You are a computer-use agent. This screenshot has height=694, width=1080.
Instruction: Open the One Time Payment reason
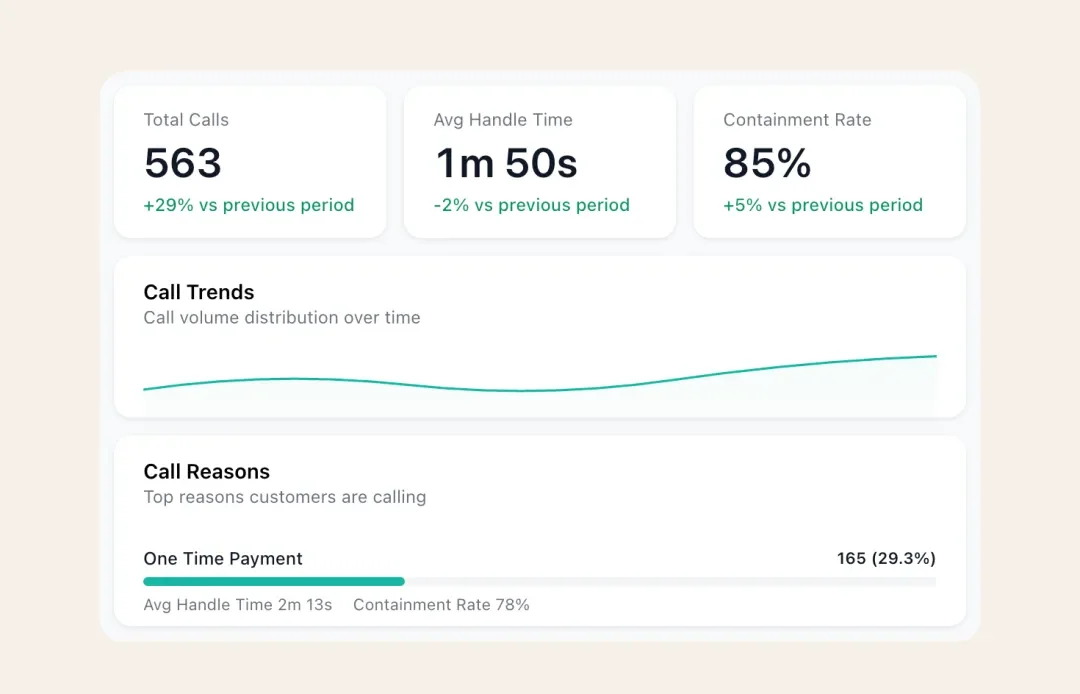click(x=223, y=559)
